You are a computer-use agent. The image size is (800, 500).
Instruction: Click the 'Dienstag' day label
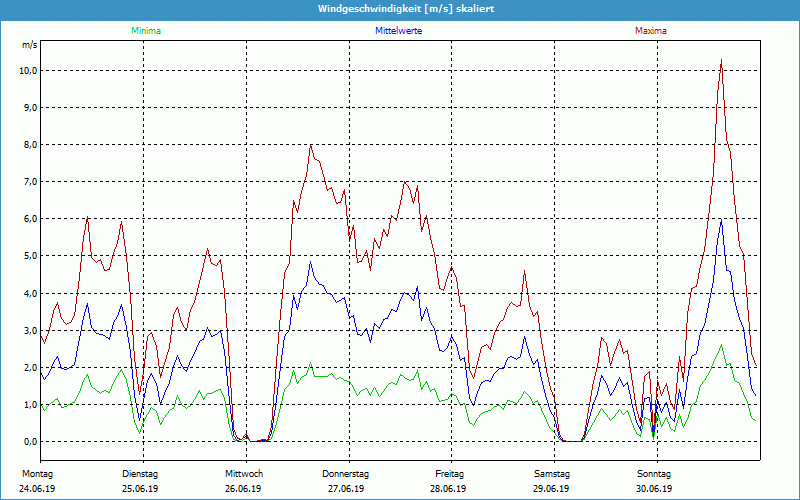pyautogui.click(x=140, y=474)
